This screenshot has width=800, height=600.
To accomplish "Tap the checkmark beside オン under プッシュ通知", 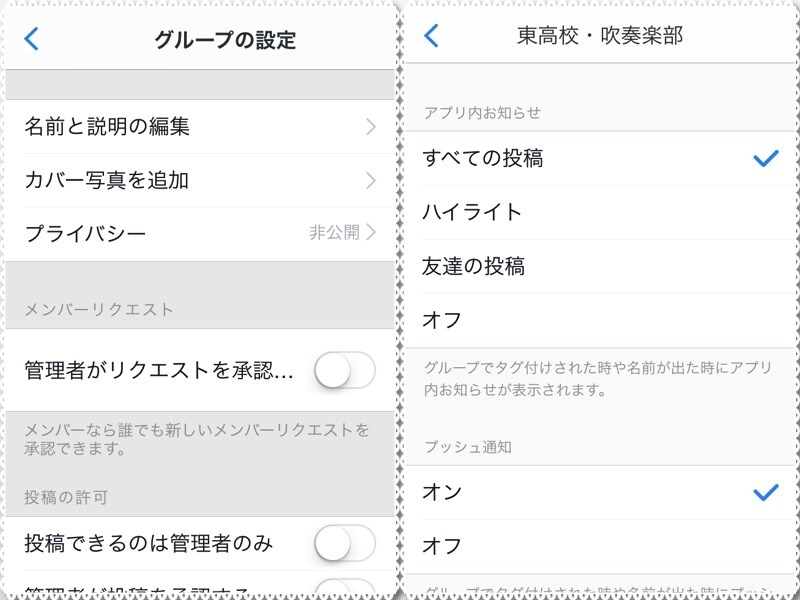I will pos(764,492).
